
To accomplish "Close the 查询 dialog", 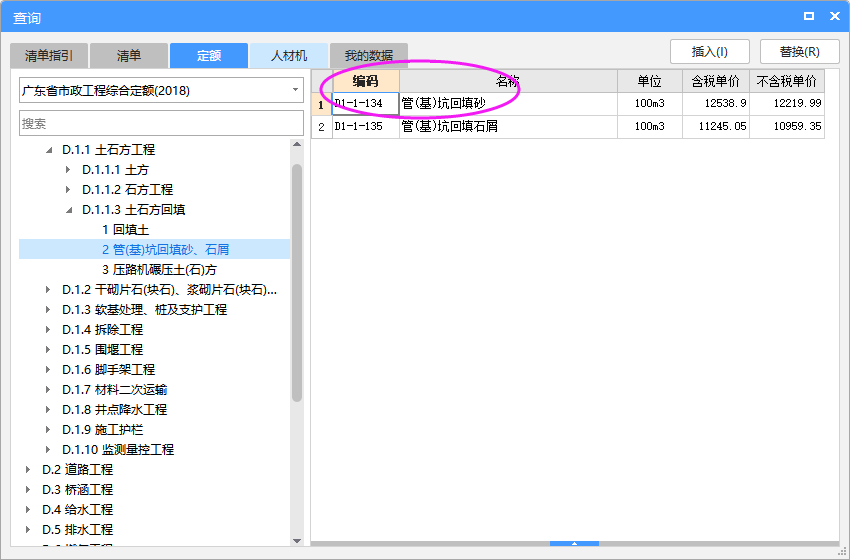I will click(x=835, y=16).
